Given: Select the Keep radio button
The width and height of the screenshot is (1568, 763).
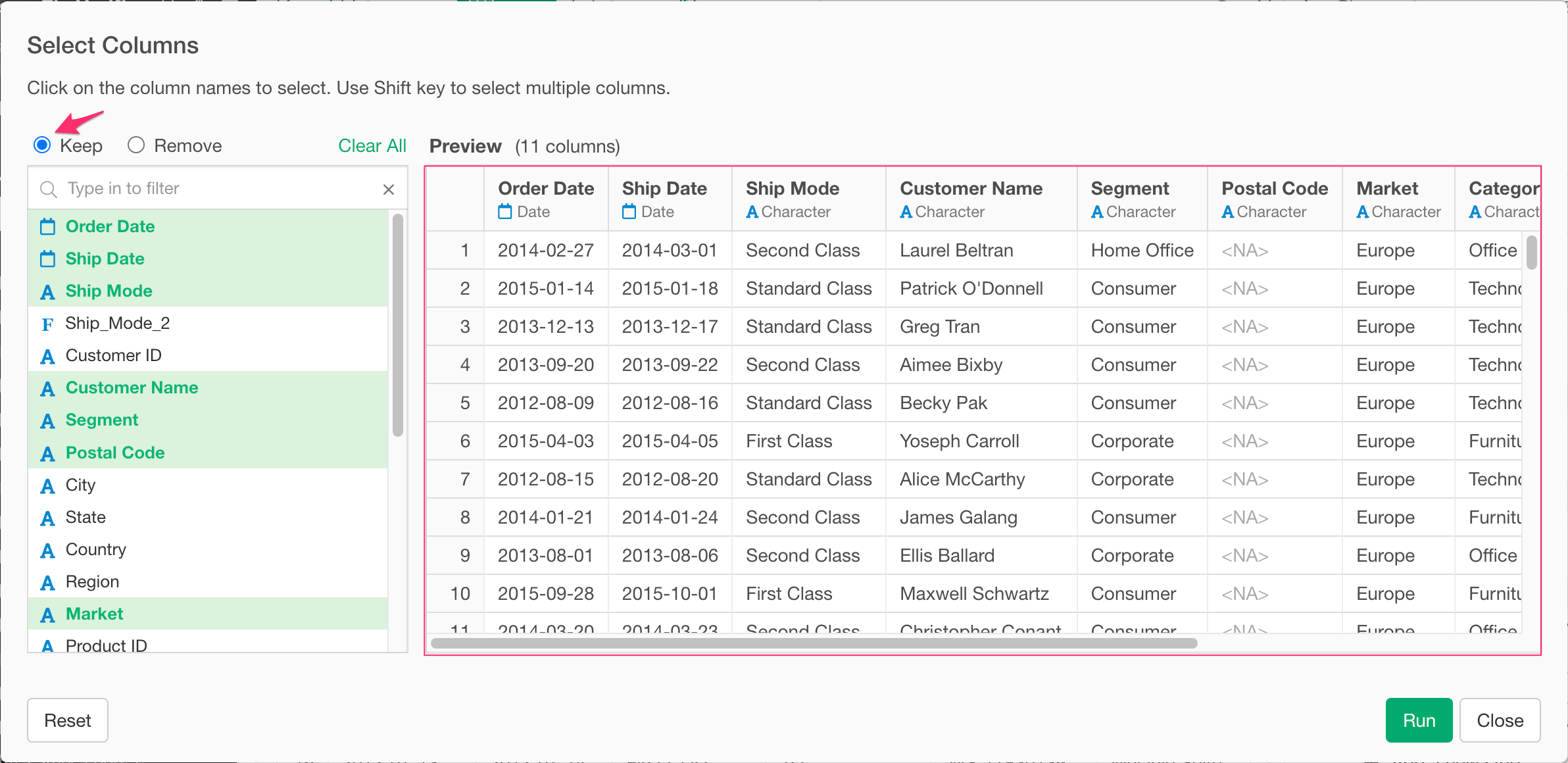Looking at the screenshot, I should pyautogui.click(x=42, y=145).
